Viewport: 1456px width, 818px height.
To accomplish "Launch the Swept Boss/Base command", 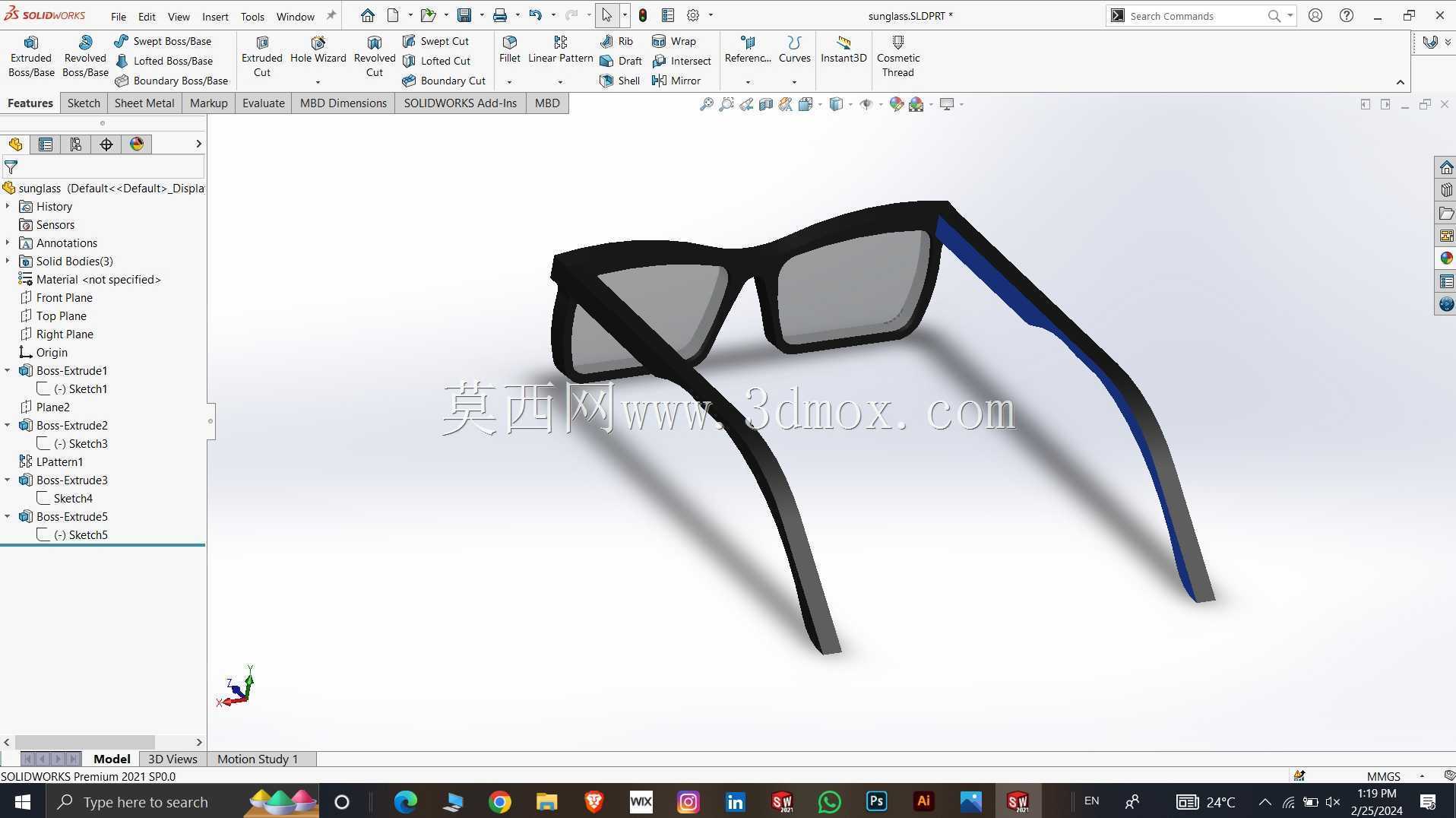I will point(163,41).
